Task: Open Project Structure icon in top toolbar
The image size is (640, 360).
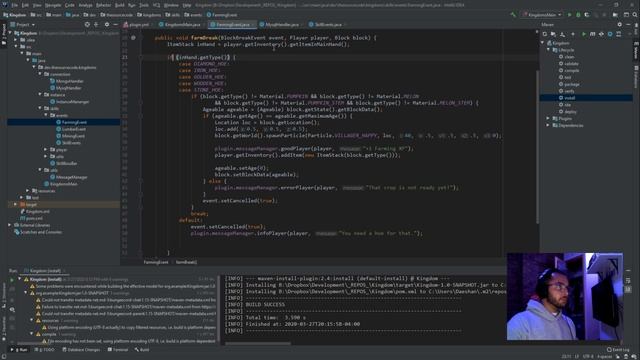Action: [x=615, y=15]
